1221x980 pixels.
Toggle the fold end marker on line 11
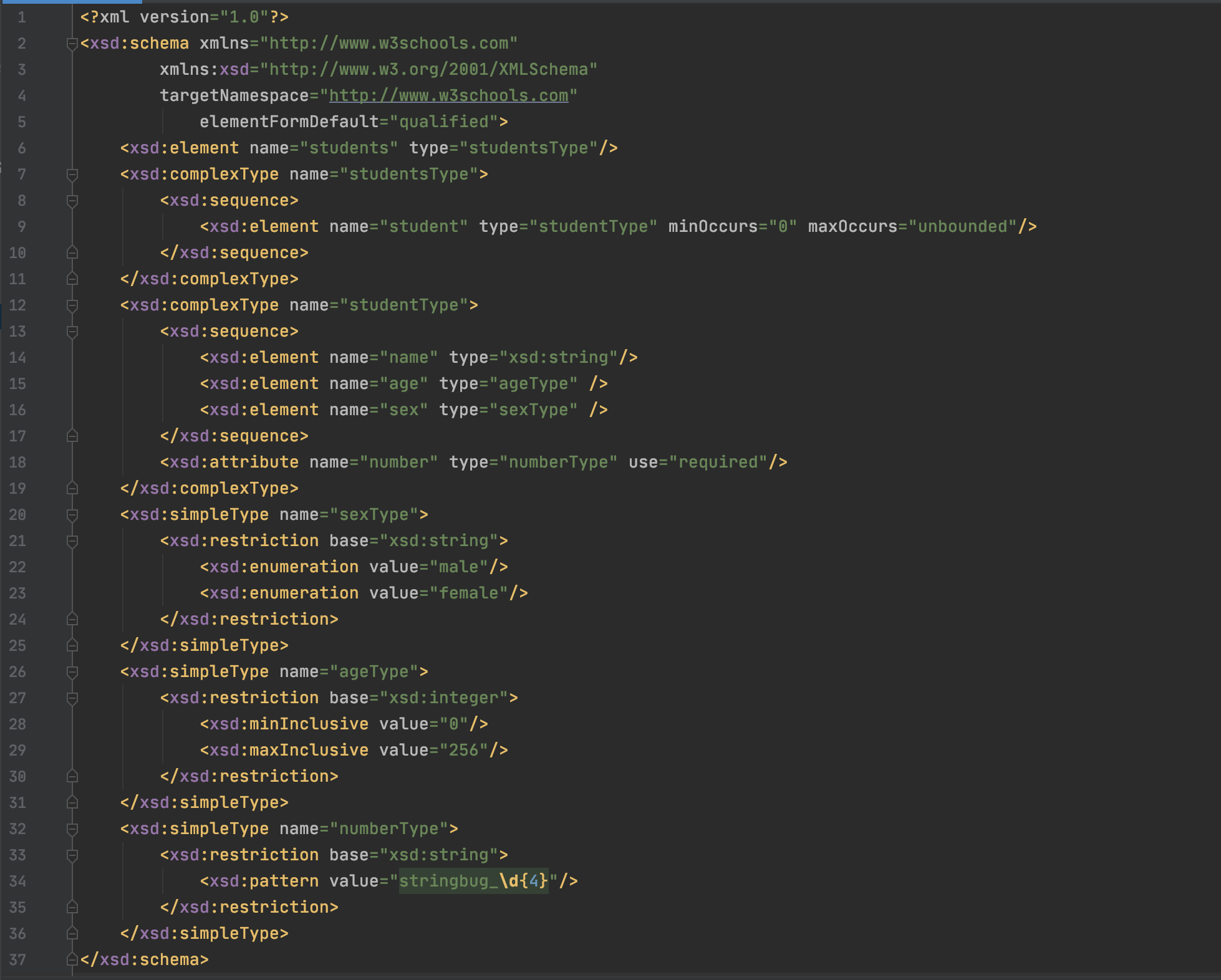72,279
